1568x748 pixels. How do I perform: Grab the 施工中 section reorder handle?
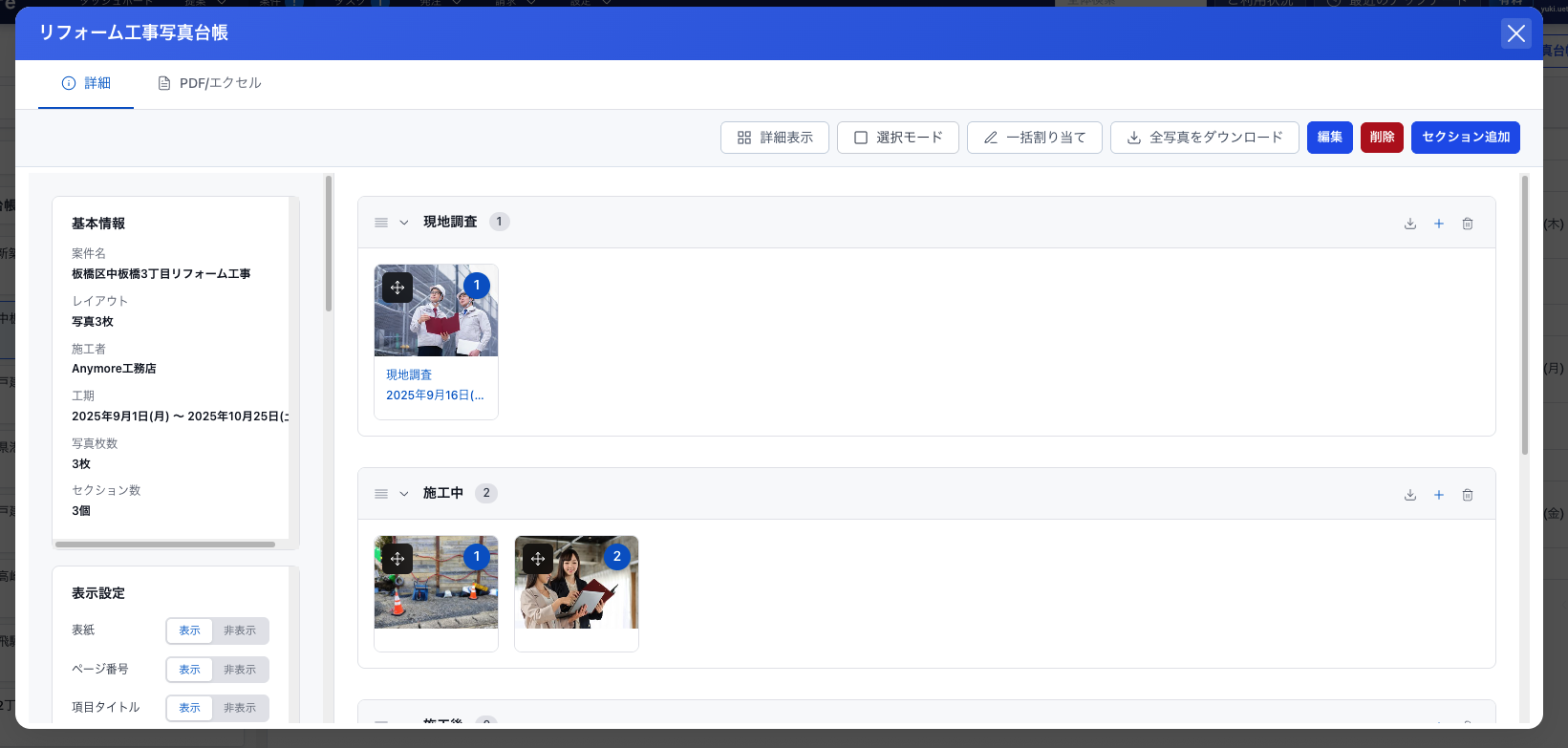[381, 494]
